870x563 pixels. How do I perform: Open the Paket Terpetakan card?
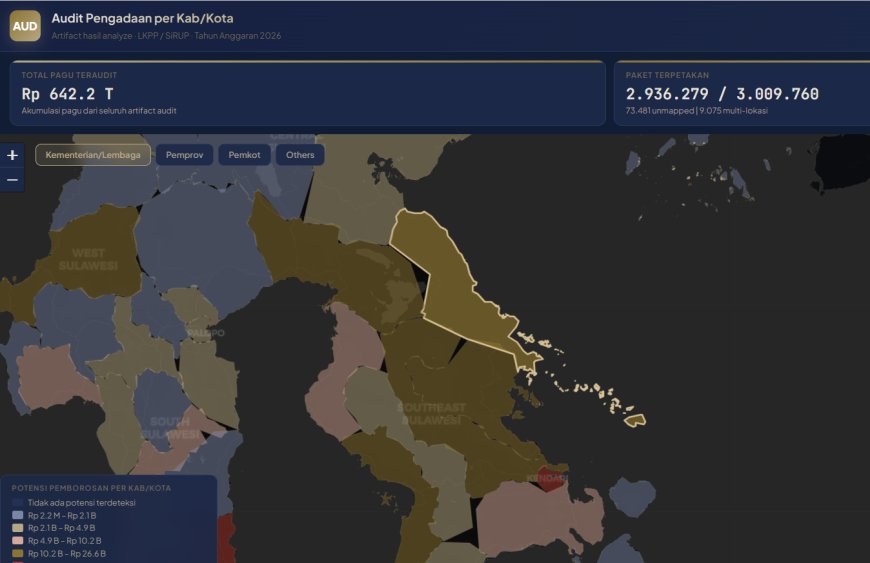tap(740, 93)
